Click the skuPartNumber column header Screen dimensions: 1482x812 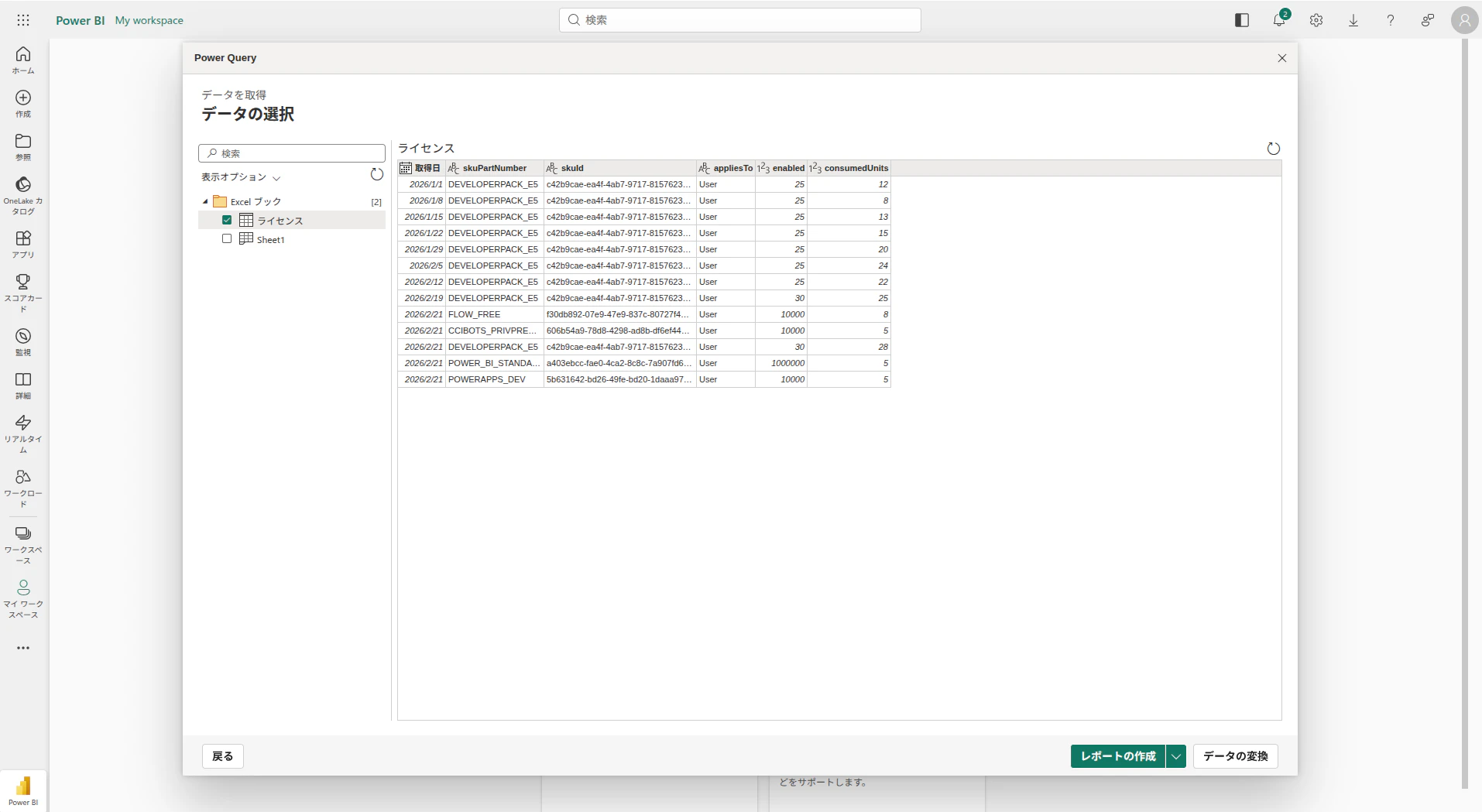pos(494,168)
